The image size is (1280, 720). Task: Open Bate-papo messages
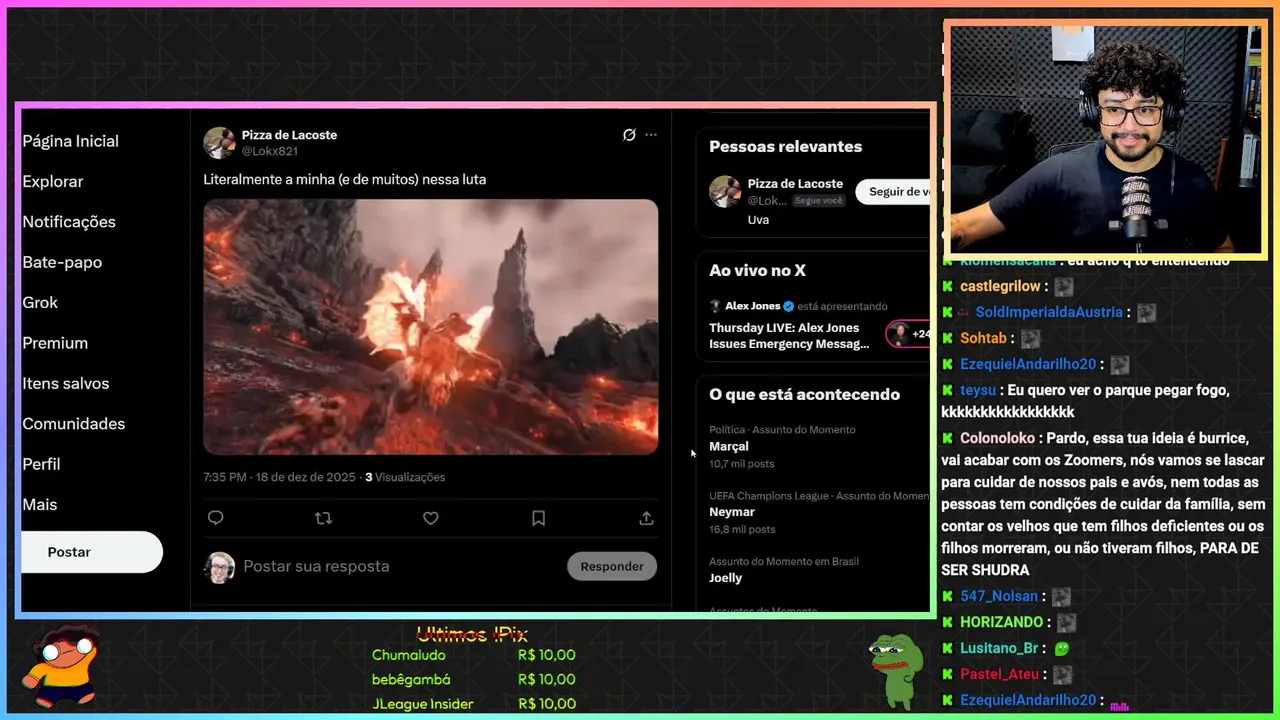pos(62,262)
